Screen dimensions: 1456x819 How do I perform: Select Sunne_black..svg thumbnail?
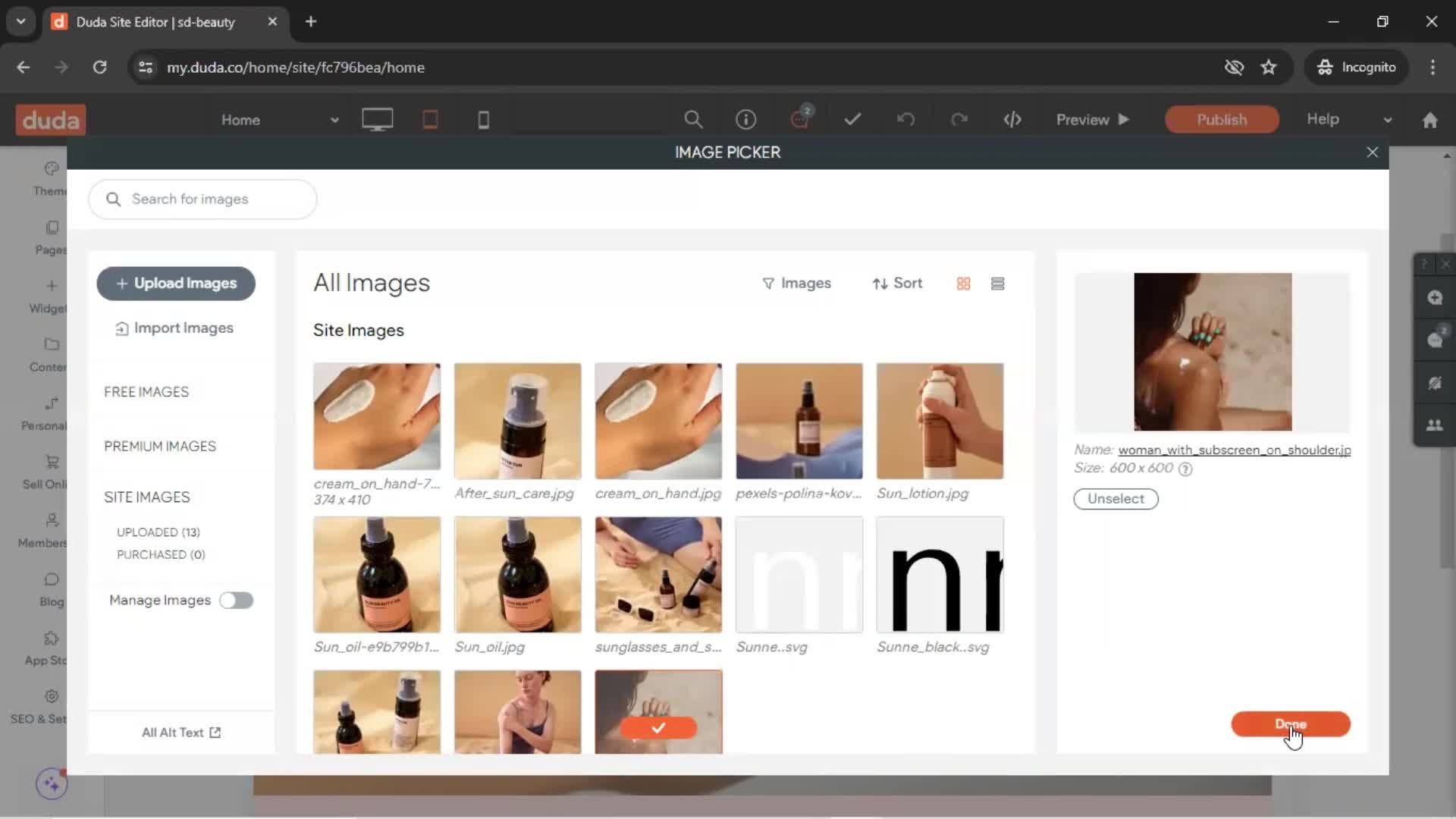940,575
